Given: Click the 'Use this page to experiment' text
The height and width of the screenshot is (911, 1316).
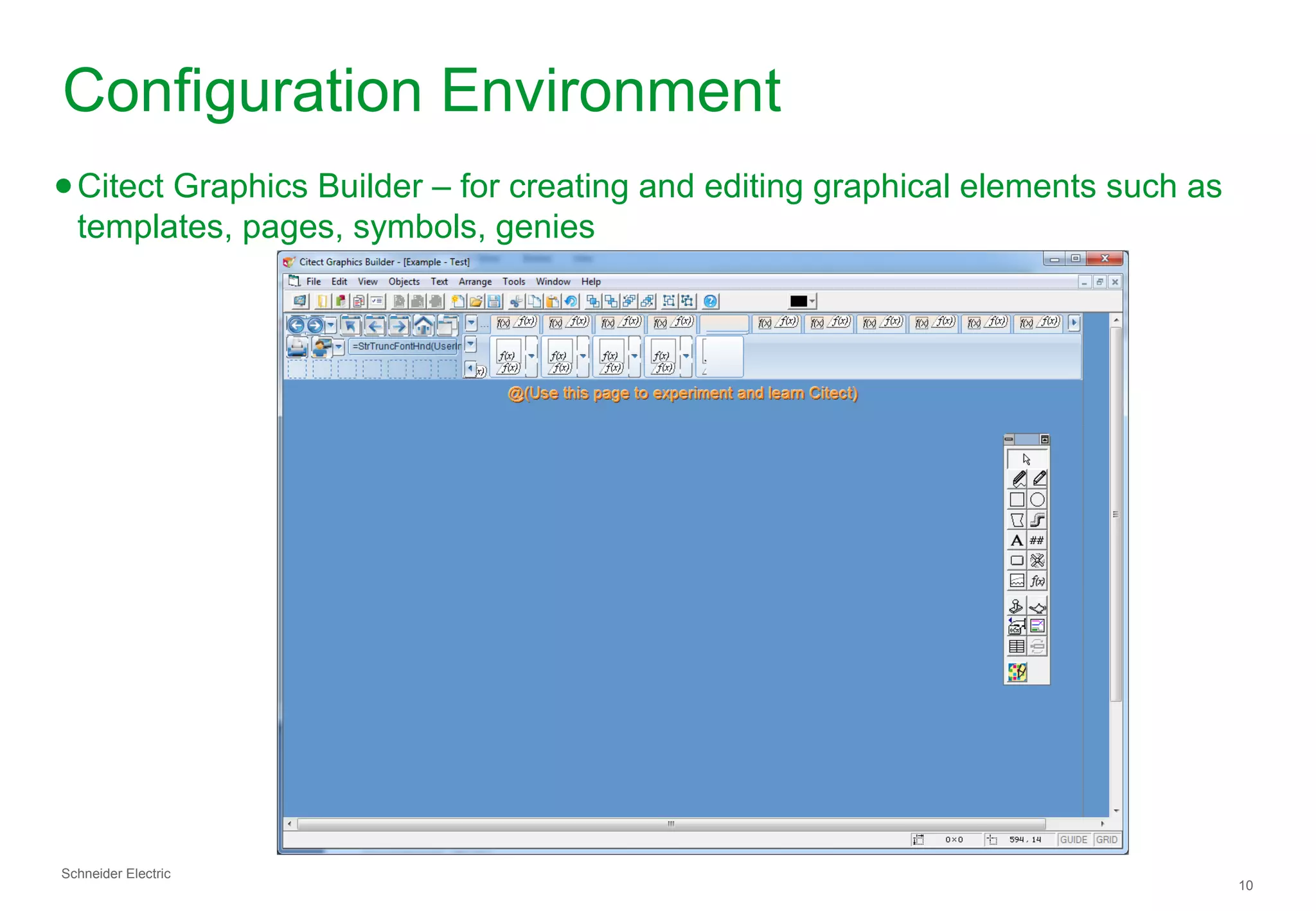Looking at the screenshot, I should click(682, 393).
